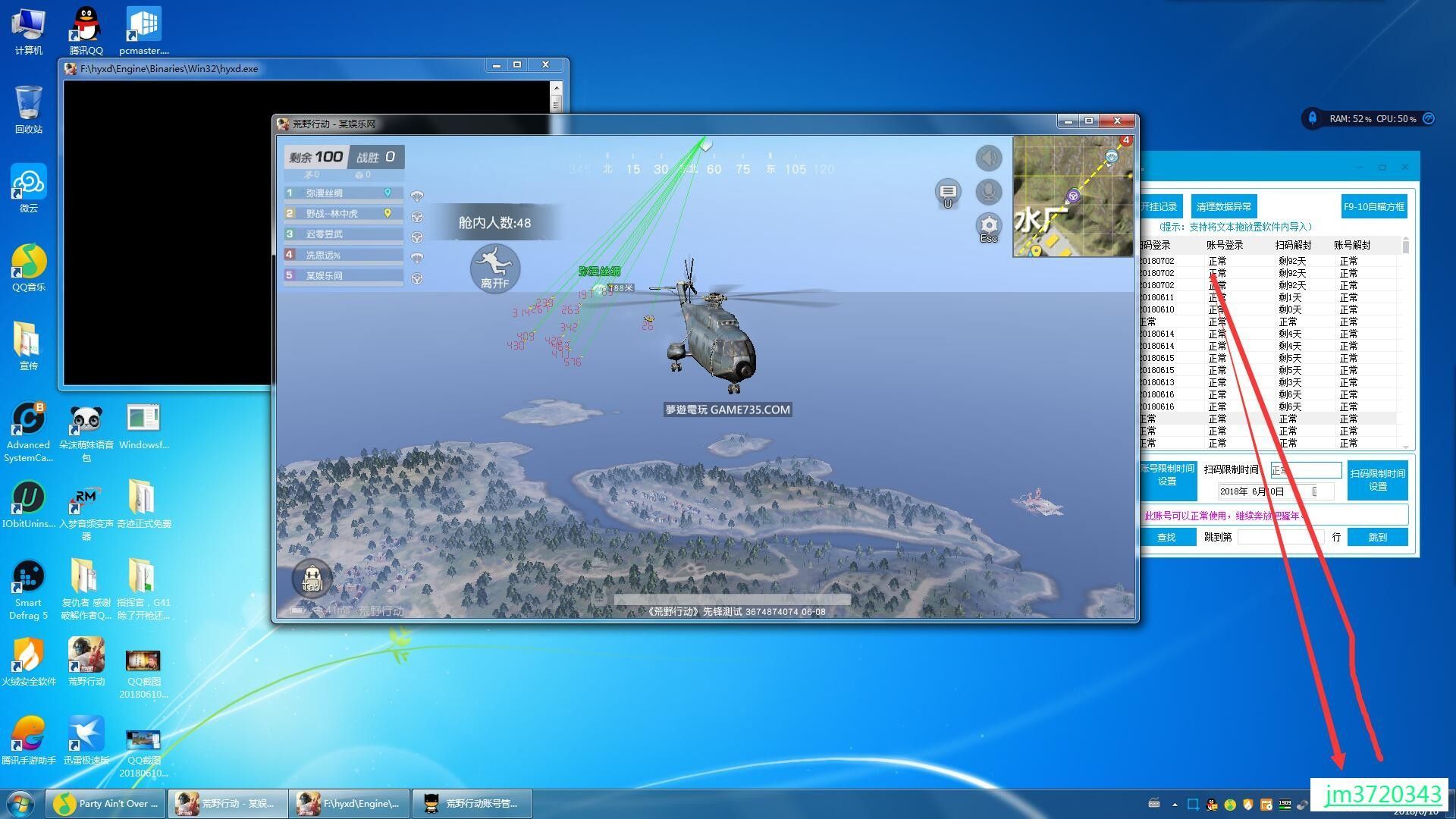Open the chat message icon labeled U
Viewport: 1456px width, 819px height.
click(948, 192)
